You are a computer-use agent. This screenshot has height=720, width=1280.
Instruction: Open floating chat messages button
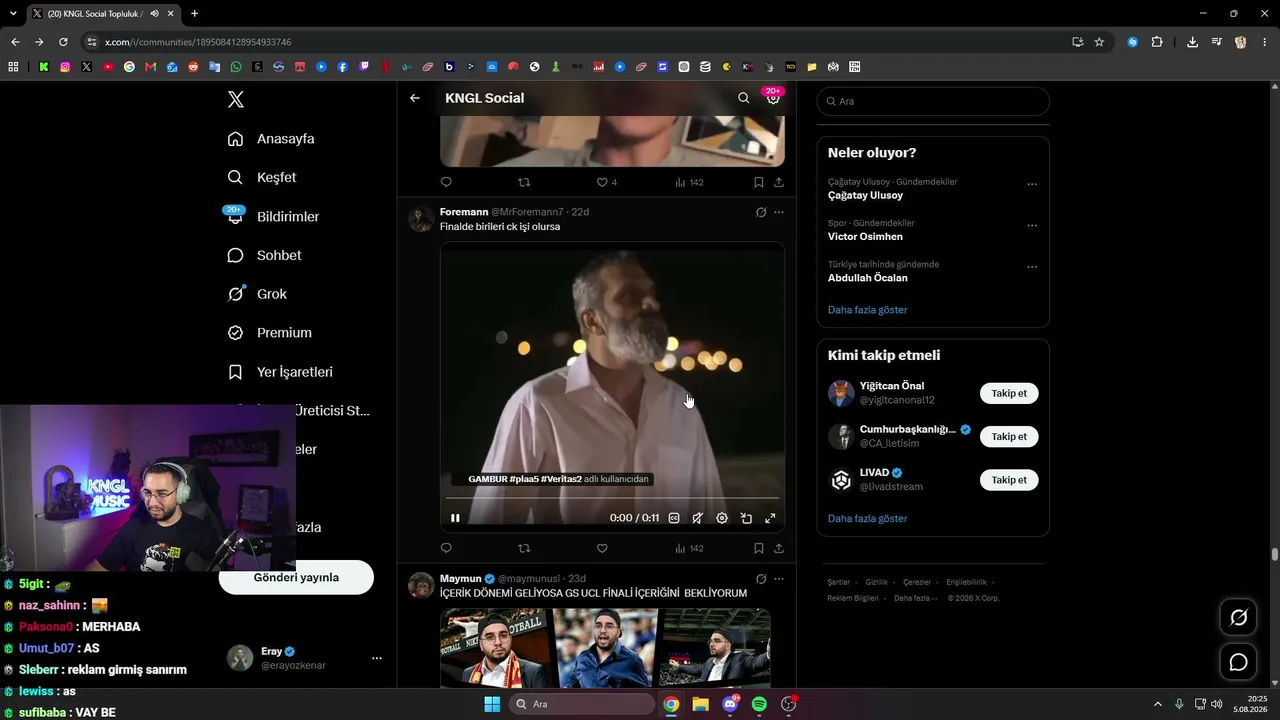pos(1238,662)
